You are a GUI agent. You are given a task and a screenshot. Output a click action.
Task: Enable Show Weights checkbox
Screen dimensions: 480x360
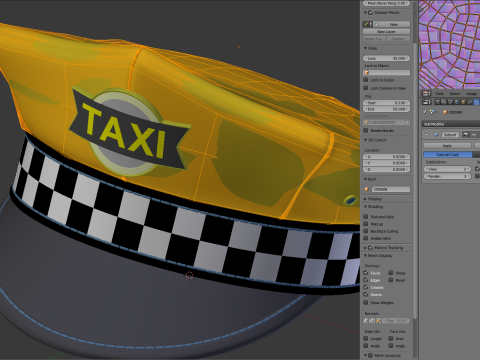pyautogui.click(x=366, y=303)
